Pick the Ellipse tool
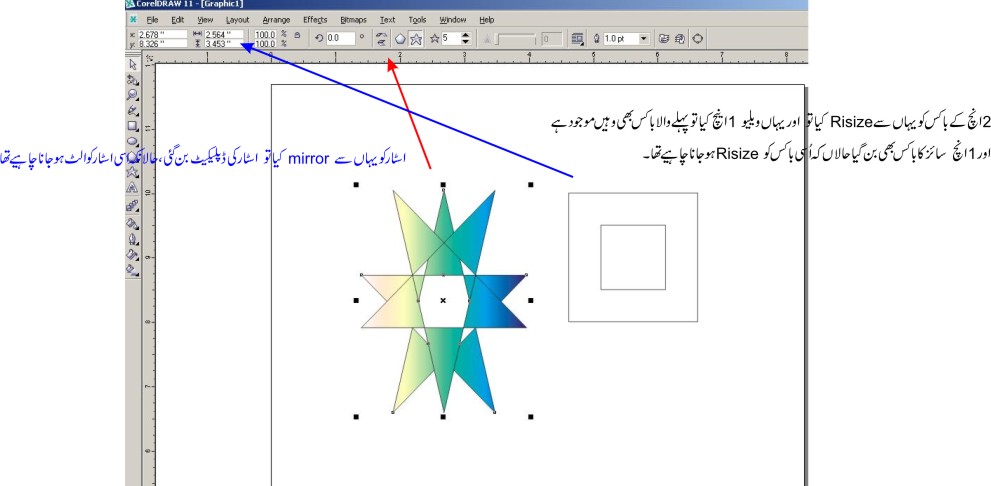The height and width of the screenshot is (486, 991). pyautogui.click(x=133, y=141)
